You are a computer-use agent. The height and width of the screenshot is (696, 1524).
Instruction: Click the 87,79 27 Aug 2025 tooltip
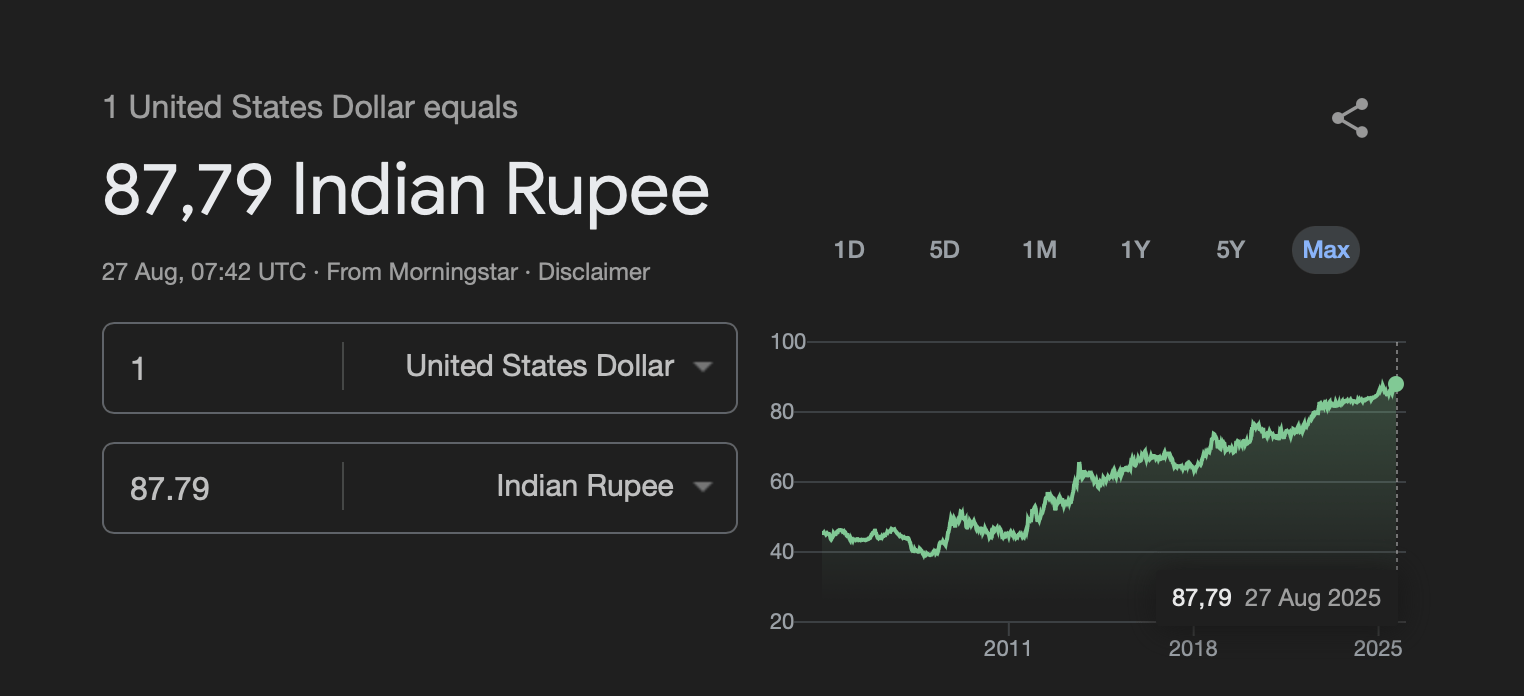tap(1276, 599)
